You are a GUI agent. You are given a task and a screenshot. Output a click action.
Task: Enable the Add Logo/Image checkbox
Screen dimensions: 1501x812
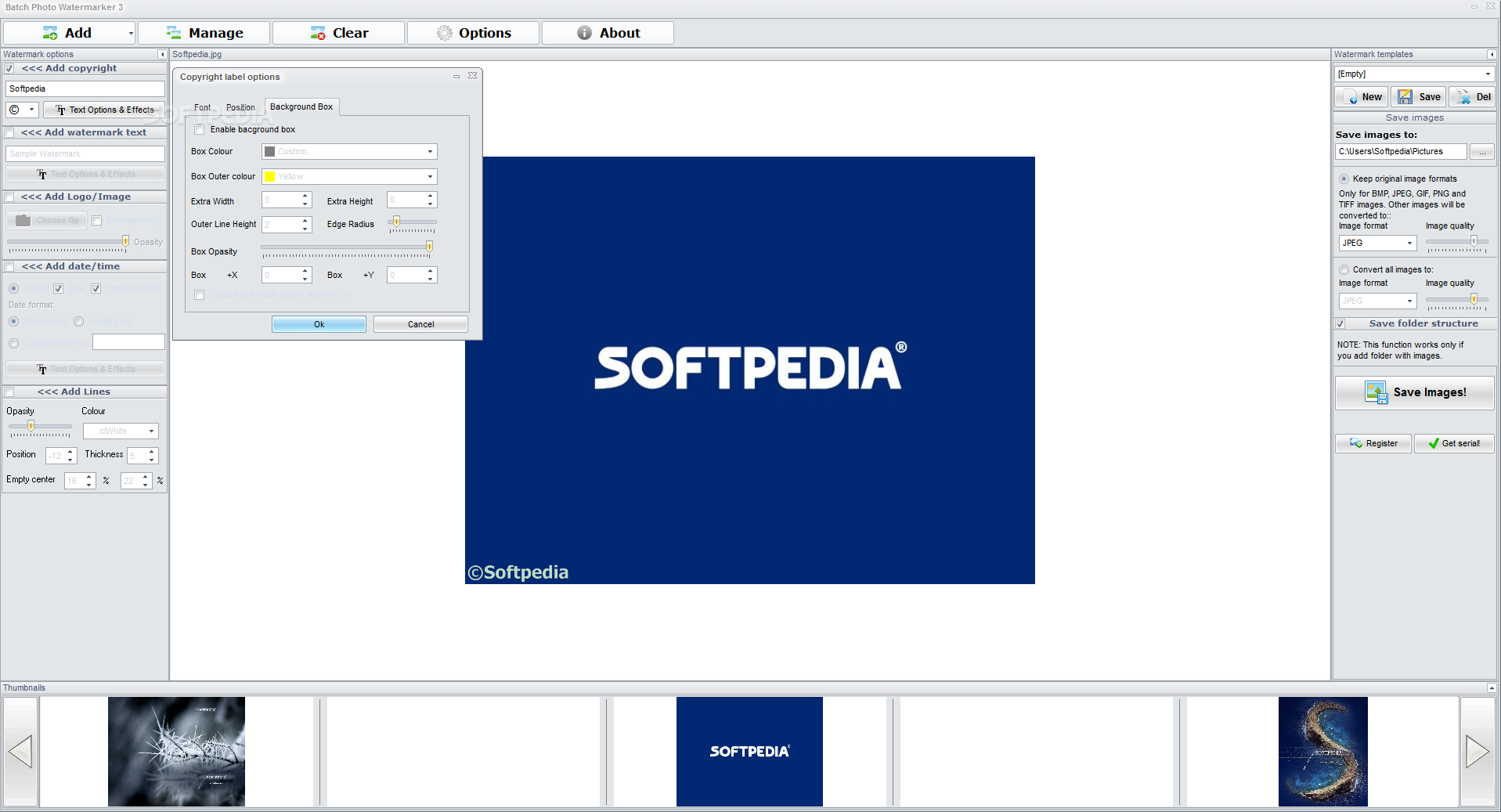[x=9, y=197]
